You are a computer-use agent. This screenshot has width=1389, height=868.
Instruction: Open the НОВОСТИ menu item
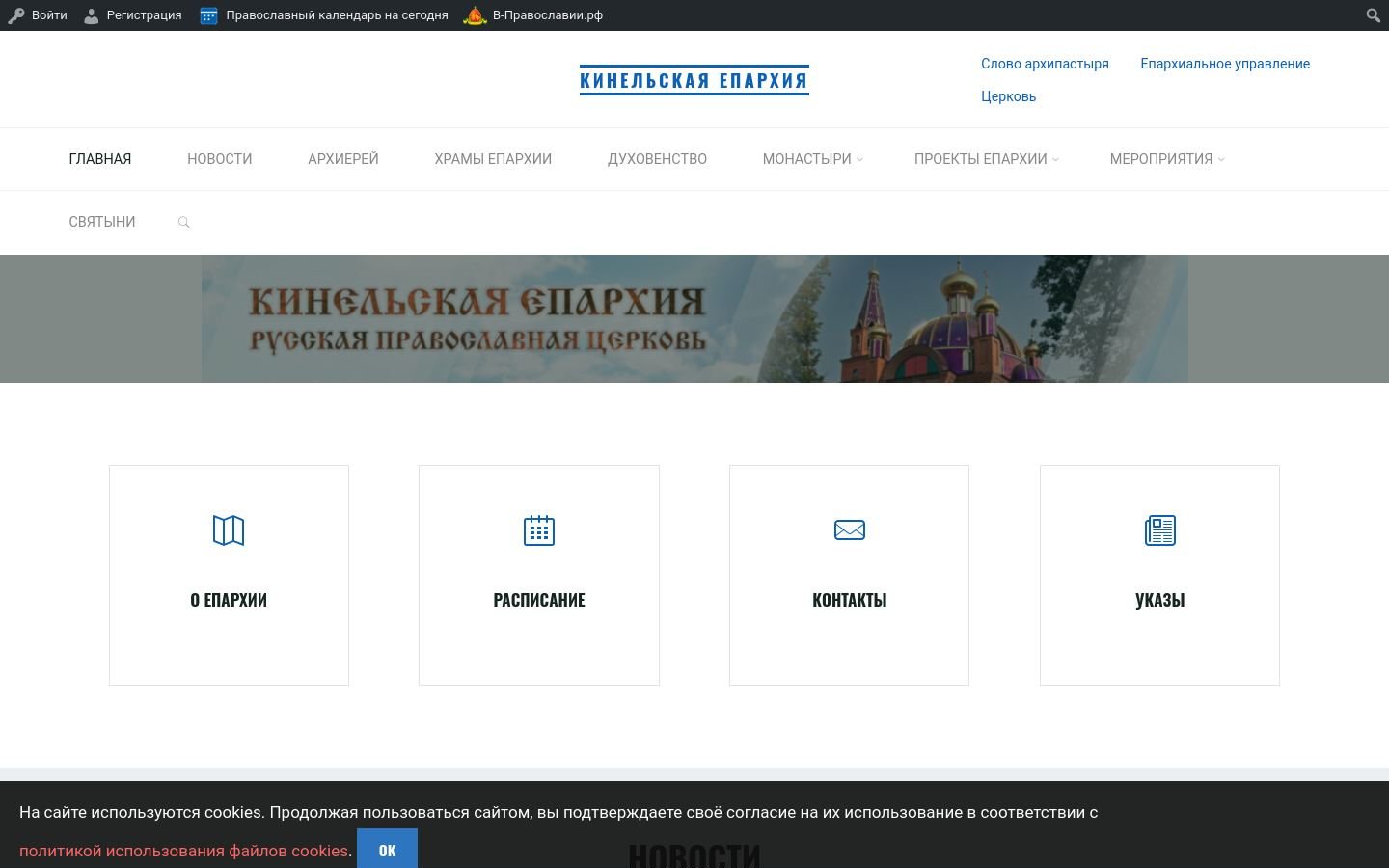click(220, 159)
